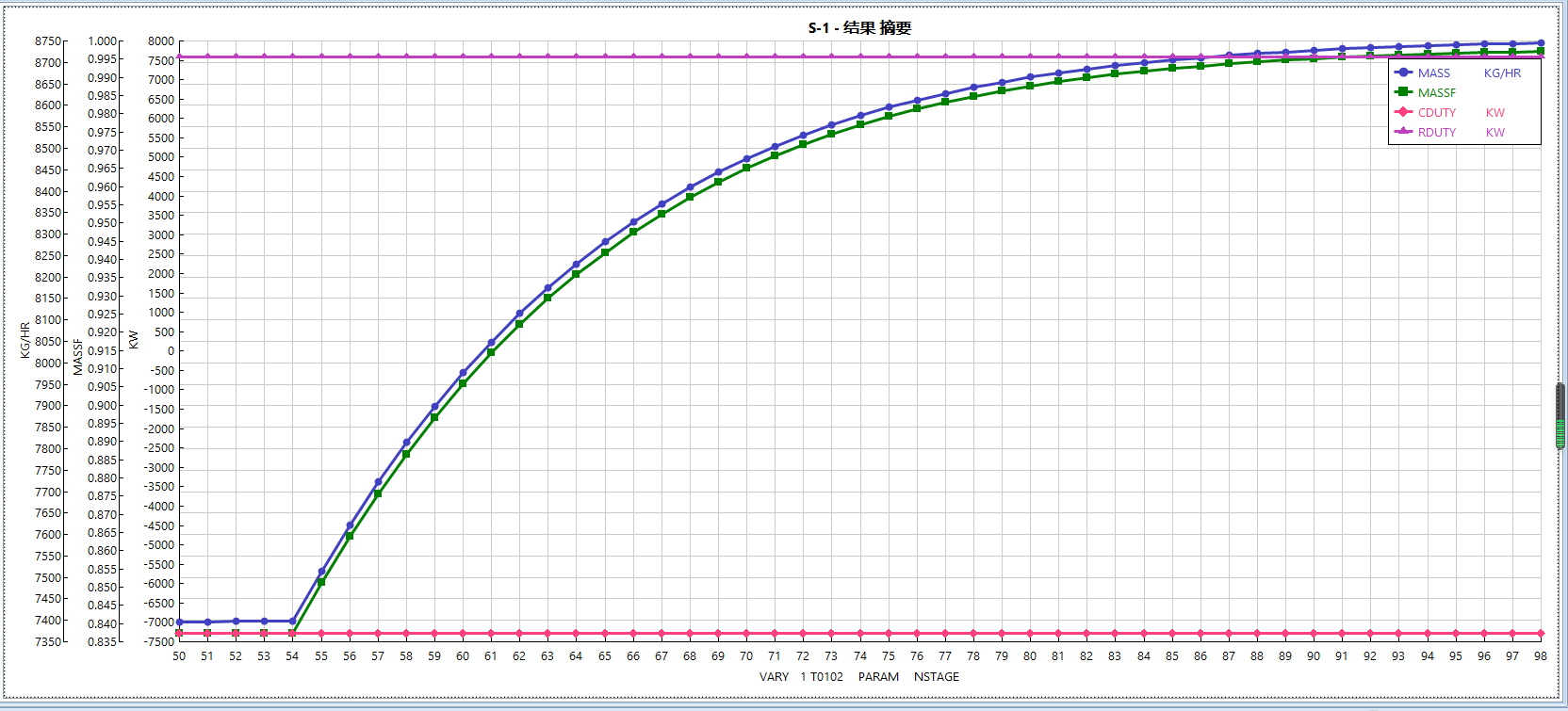Click the VARY text in the x-axis title
Image resolution: width=1568 pixels, height=711 pixels.
(x=775, y=676)
